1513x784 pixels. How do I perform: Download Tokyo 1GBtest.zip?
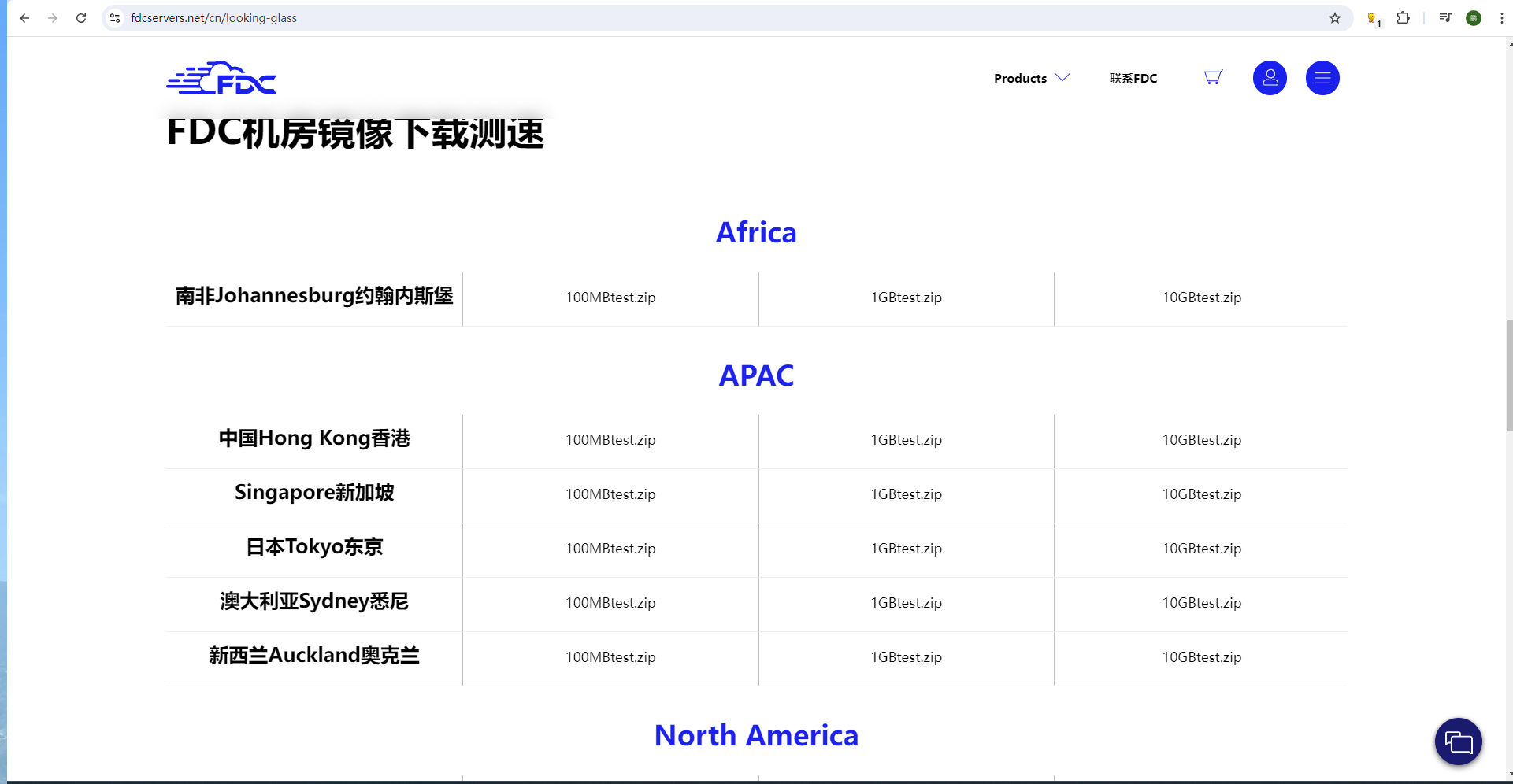tap(906, 549)
